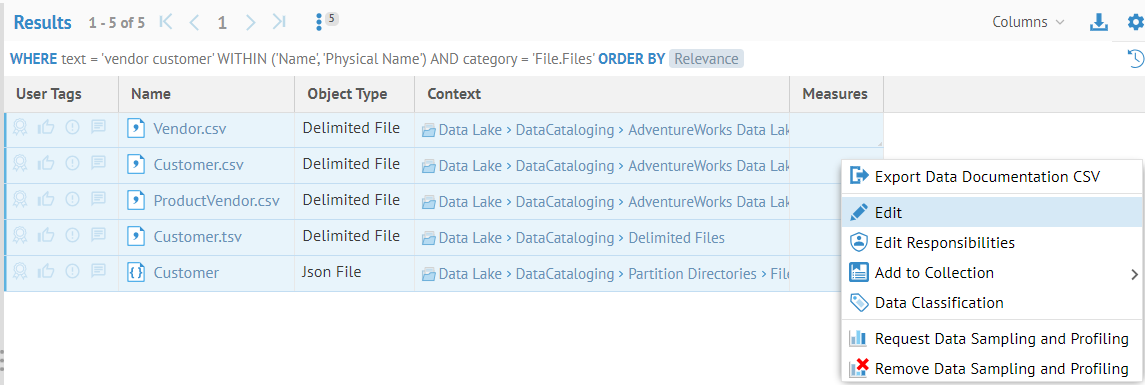The height and width of the screenshot is (385, 1145).
Task: Open the Customer Json file link
Action: click(185, 273)
